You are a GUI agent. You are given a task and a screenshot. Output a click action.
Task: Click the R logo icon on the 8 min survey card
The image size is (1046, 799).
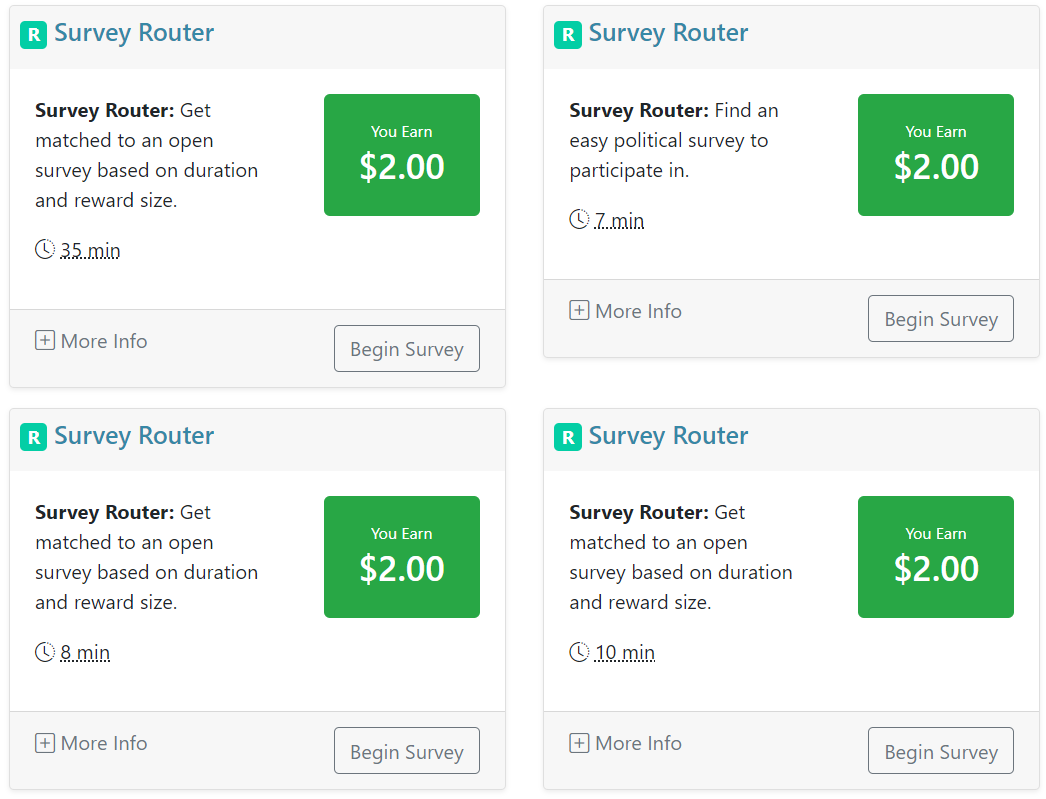33,437
